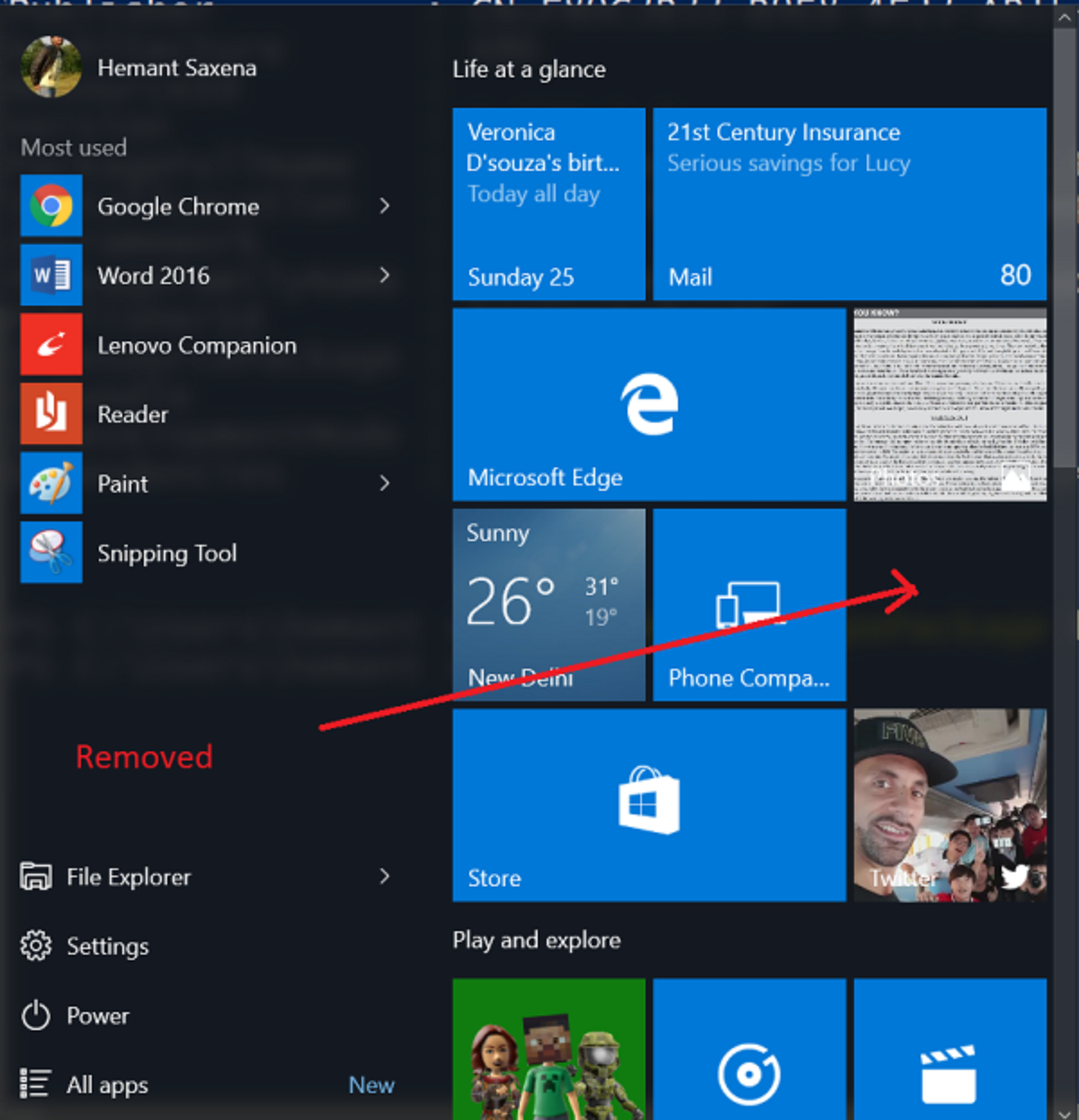
Task: Open the Calendar tile Sunday 25
Action: click(549, 204)
